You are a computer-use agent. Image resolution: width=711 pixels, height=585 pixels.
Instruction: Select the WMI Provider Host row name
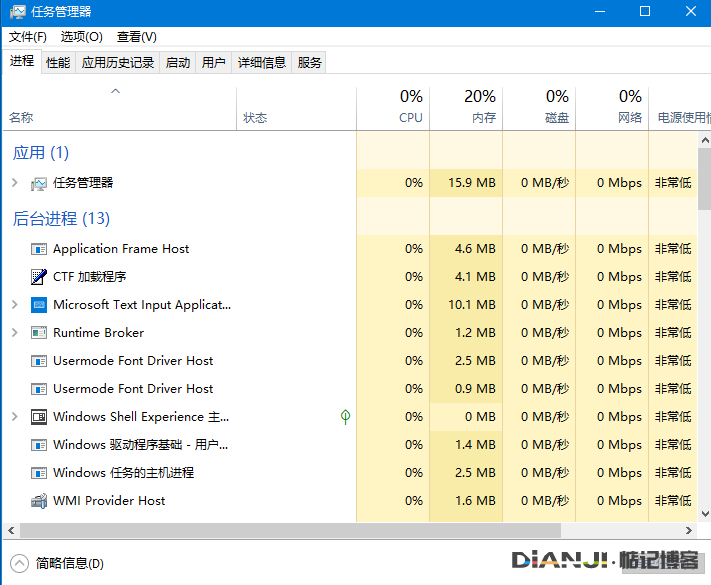pyautogui.click(x=109, y=501)
